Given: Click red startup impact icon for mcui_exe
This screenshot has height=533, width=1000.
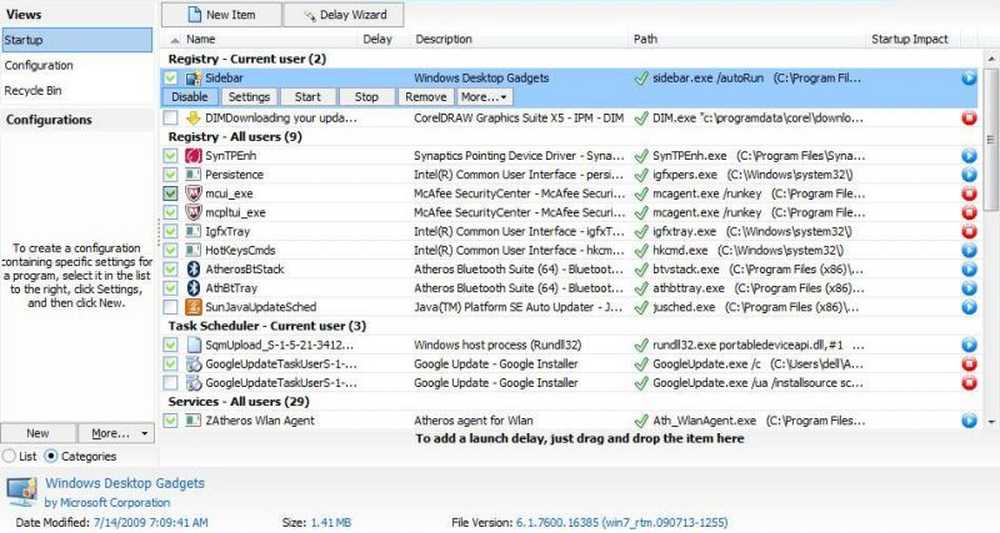Looking at the screenshot, I should click(x=969, y=193).
